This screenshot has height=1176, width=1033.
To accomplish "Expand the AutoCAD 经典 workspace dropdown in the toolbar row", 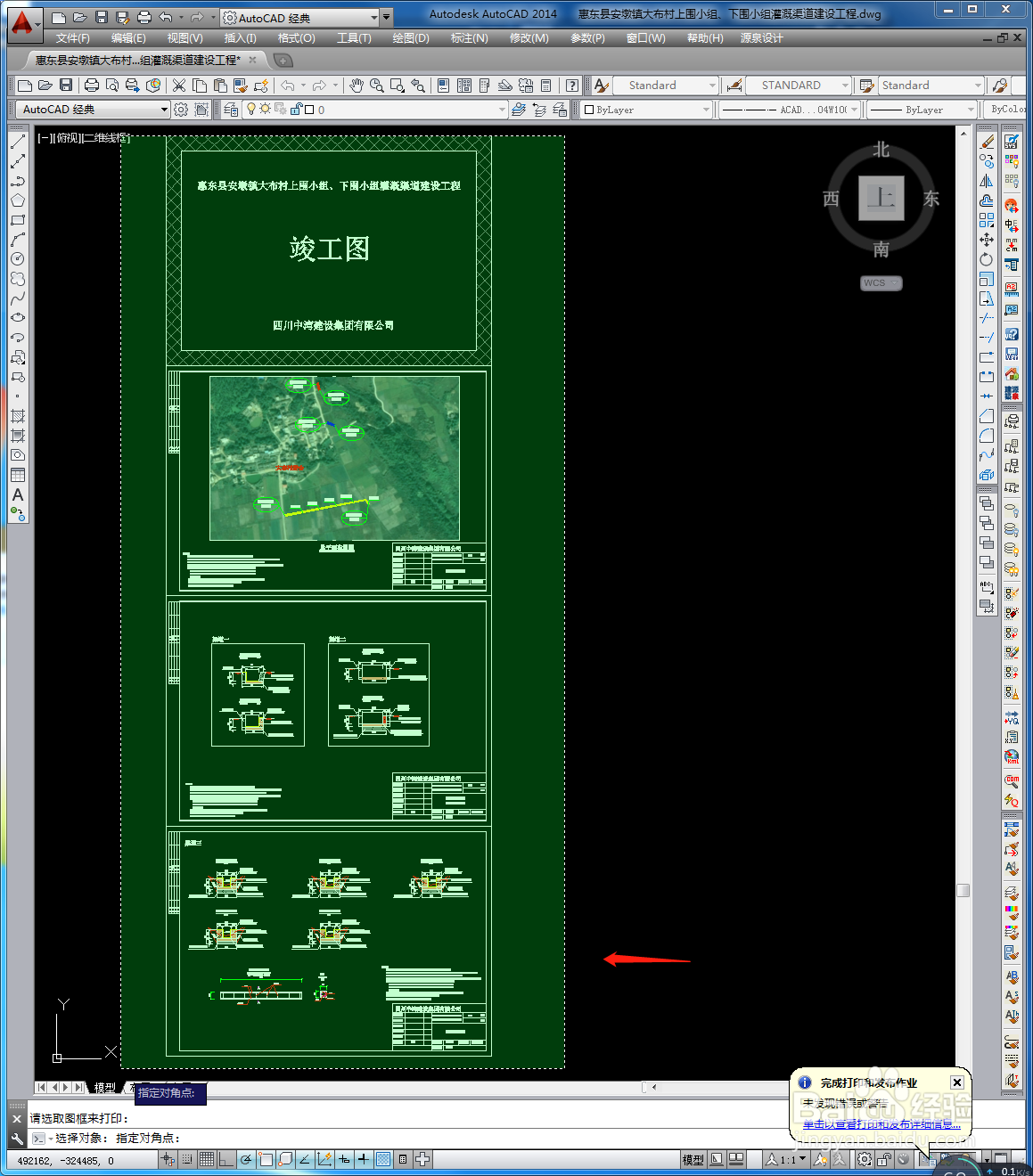I will pyautogui.click(x=164, y=110).
